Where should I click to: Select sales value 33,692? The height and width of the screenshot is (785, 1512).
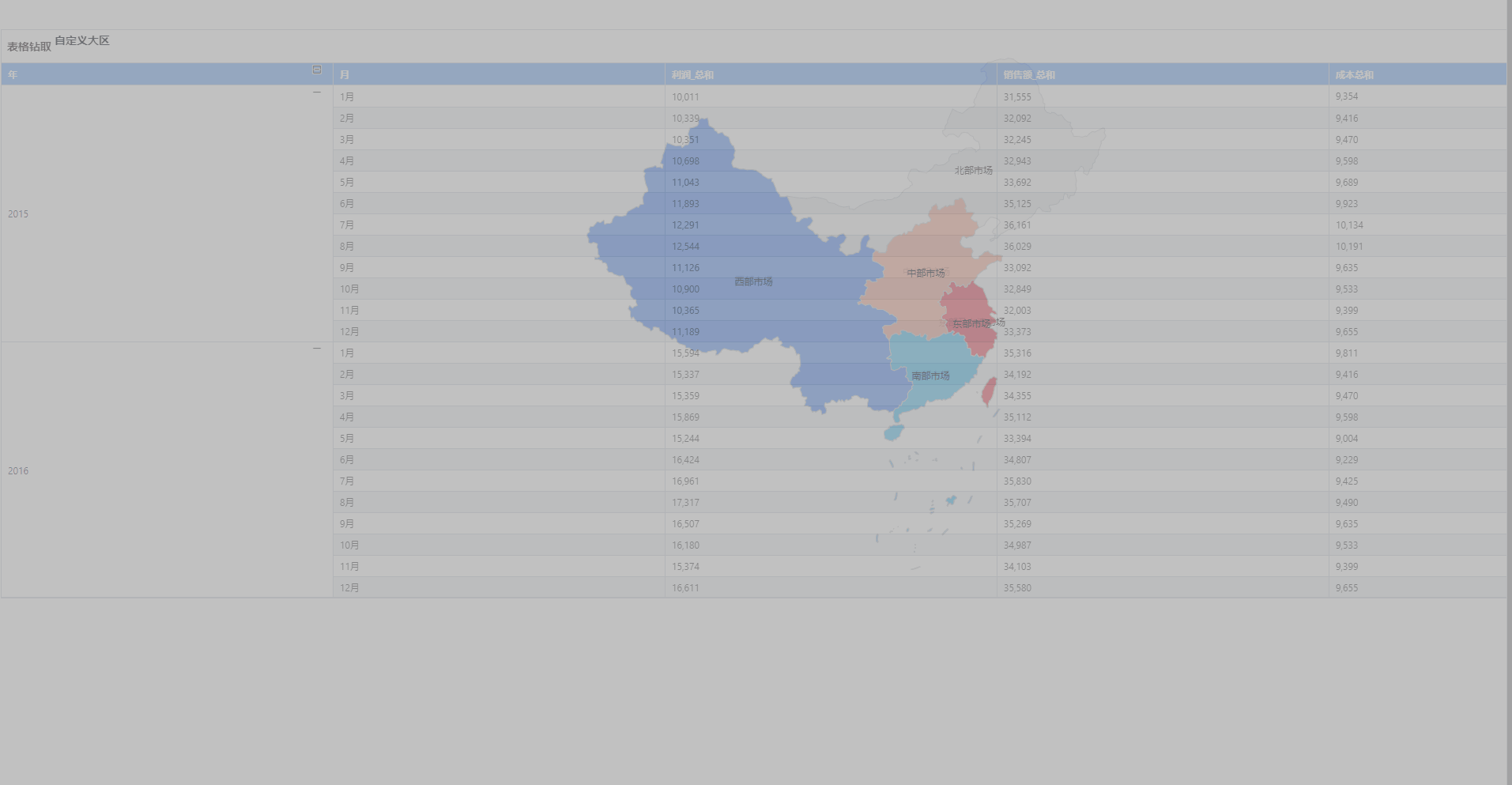click(x=1017, y=183)
